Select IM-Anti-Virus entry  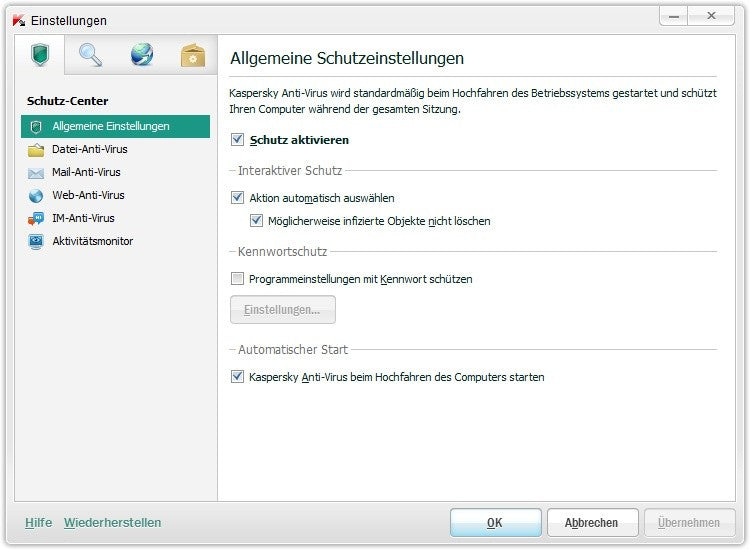[83, 218]
